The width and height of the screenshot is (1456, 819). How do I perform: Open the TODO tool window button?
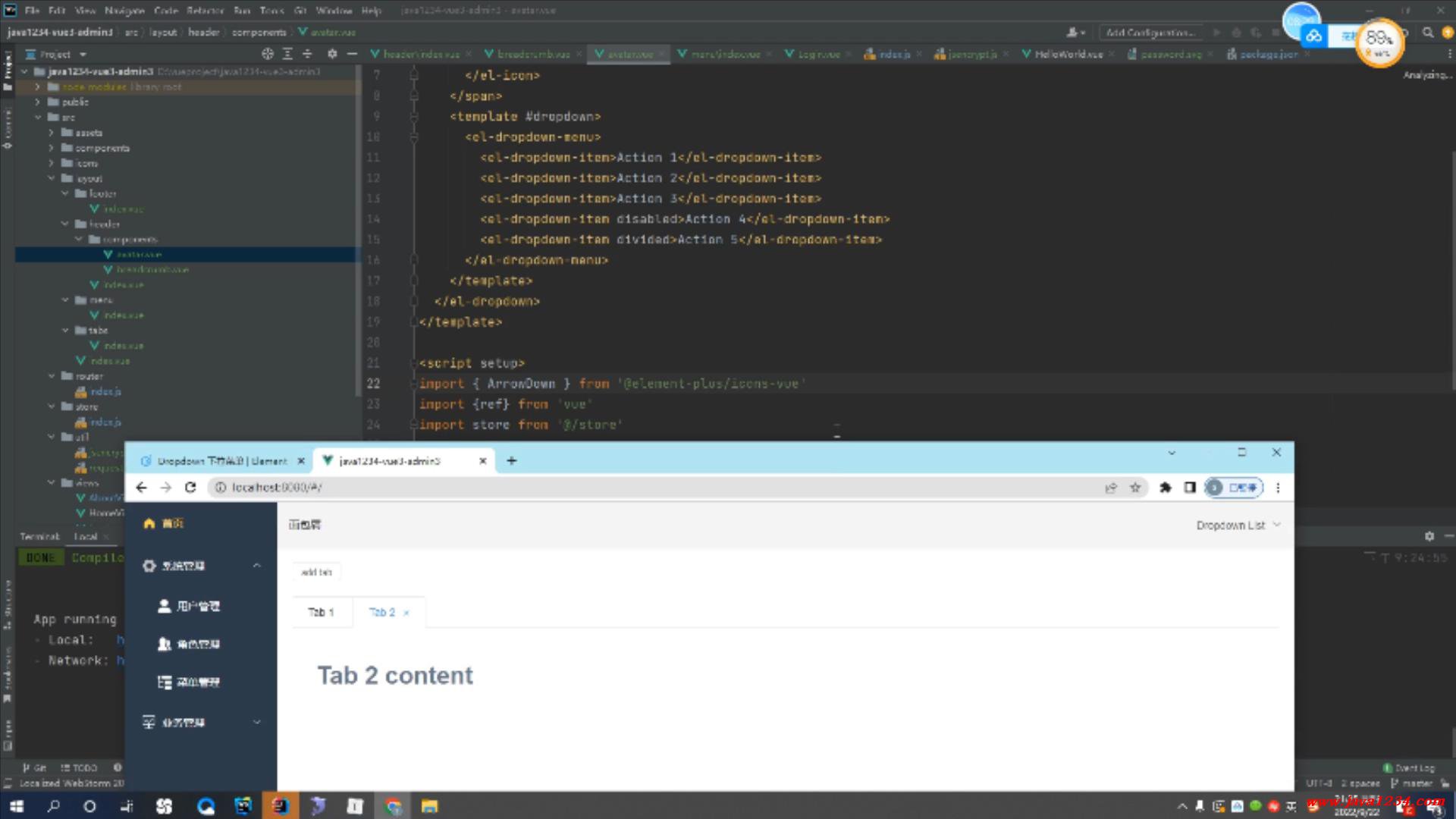point(79,767)
